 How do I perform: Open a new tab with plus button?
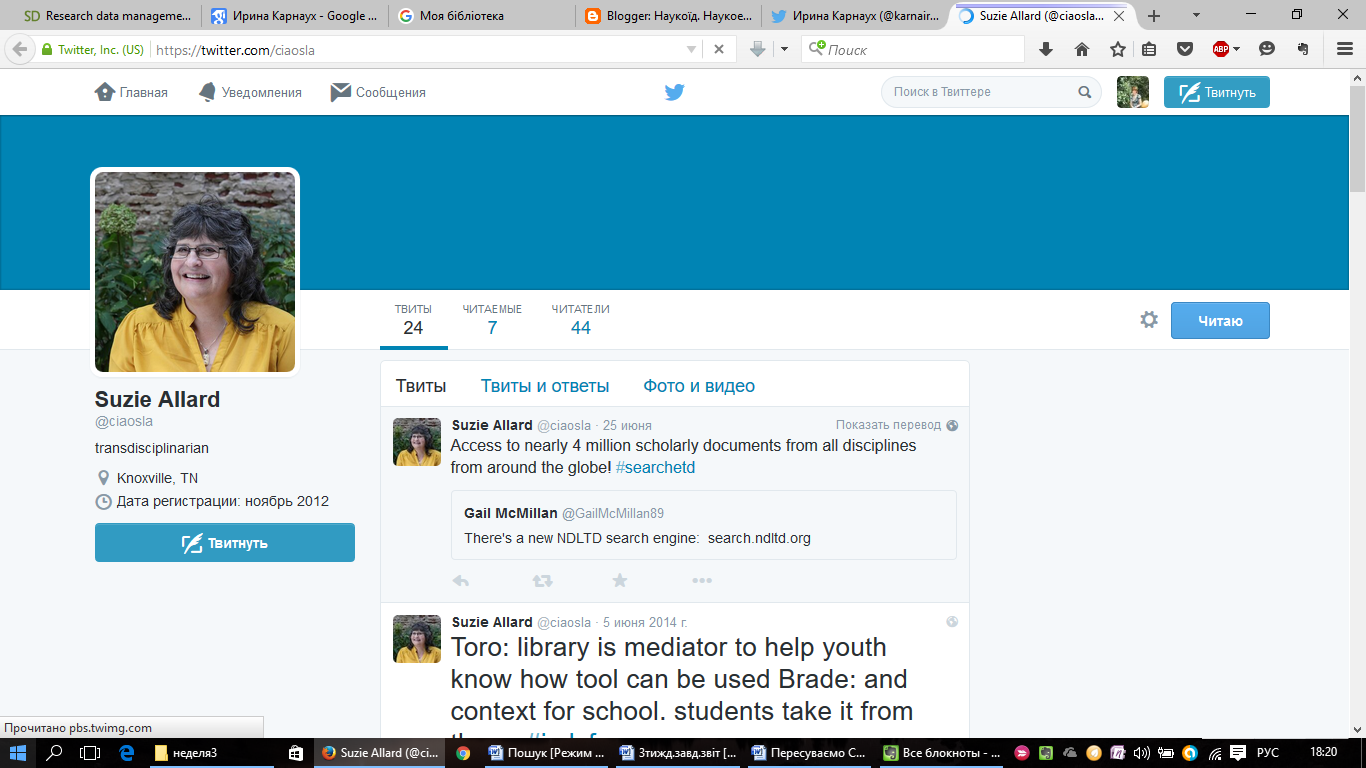pyautogui.click(x=1154, y=16)
